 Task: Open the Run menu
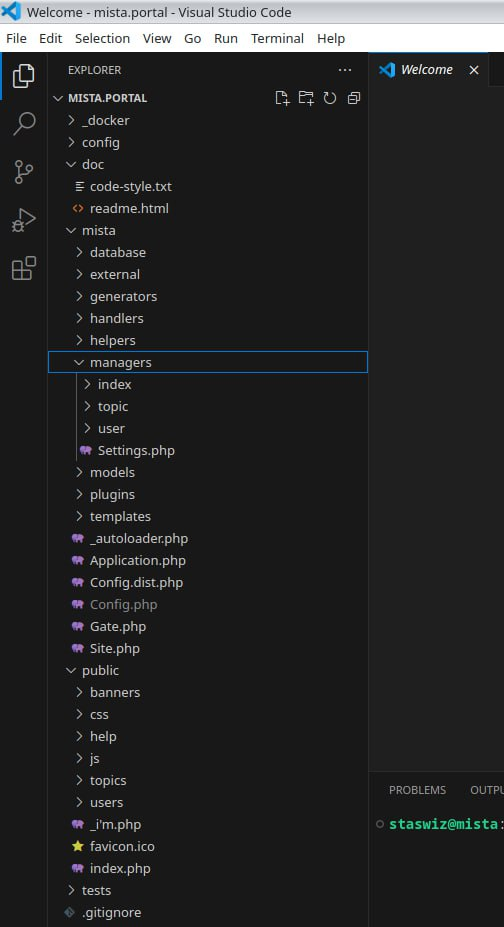[226, 38]
